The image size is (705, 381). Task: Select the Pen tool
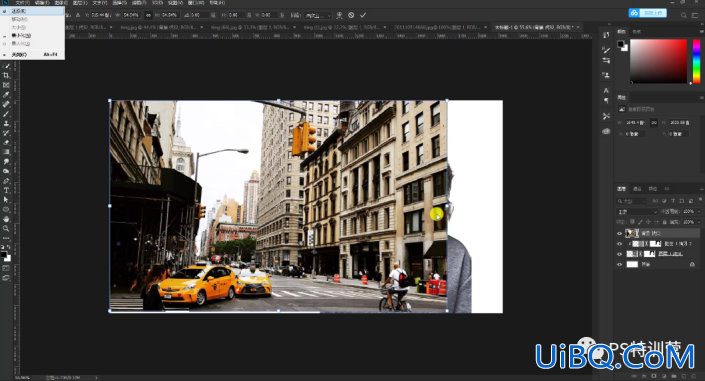pos(6,180)
